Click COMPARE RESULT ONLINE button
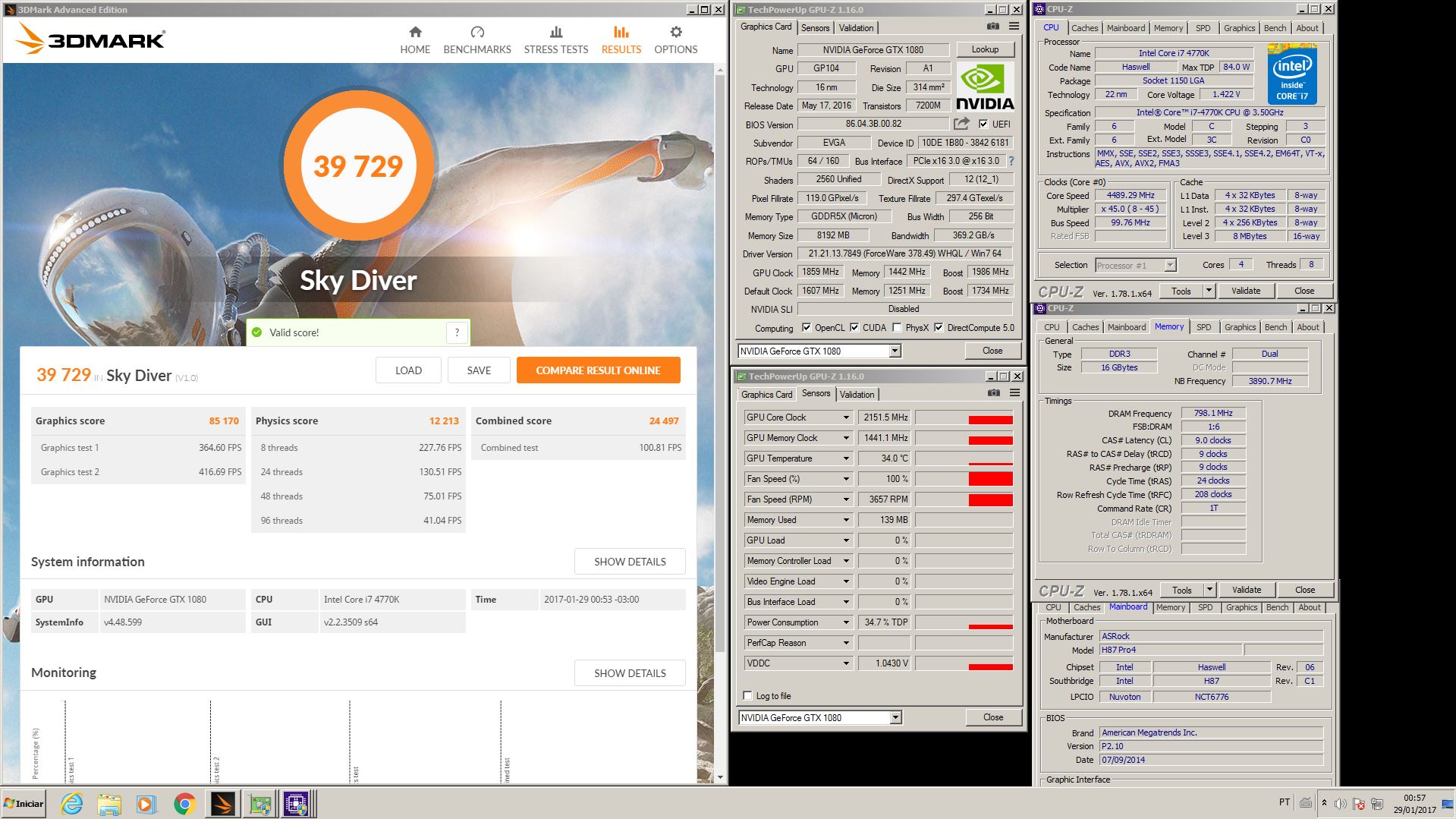 click(x=598, y=370)
